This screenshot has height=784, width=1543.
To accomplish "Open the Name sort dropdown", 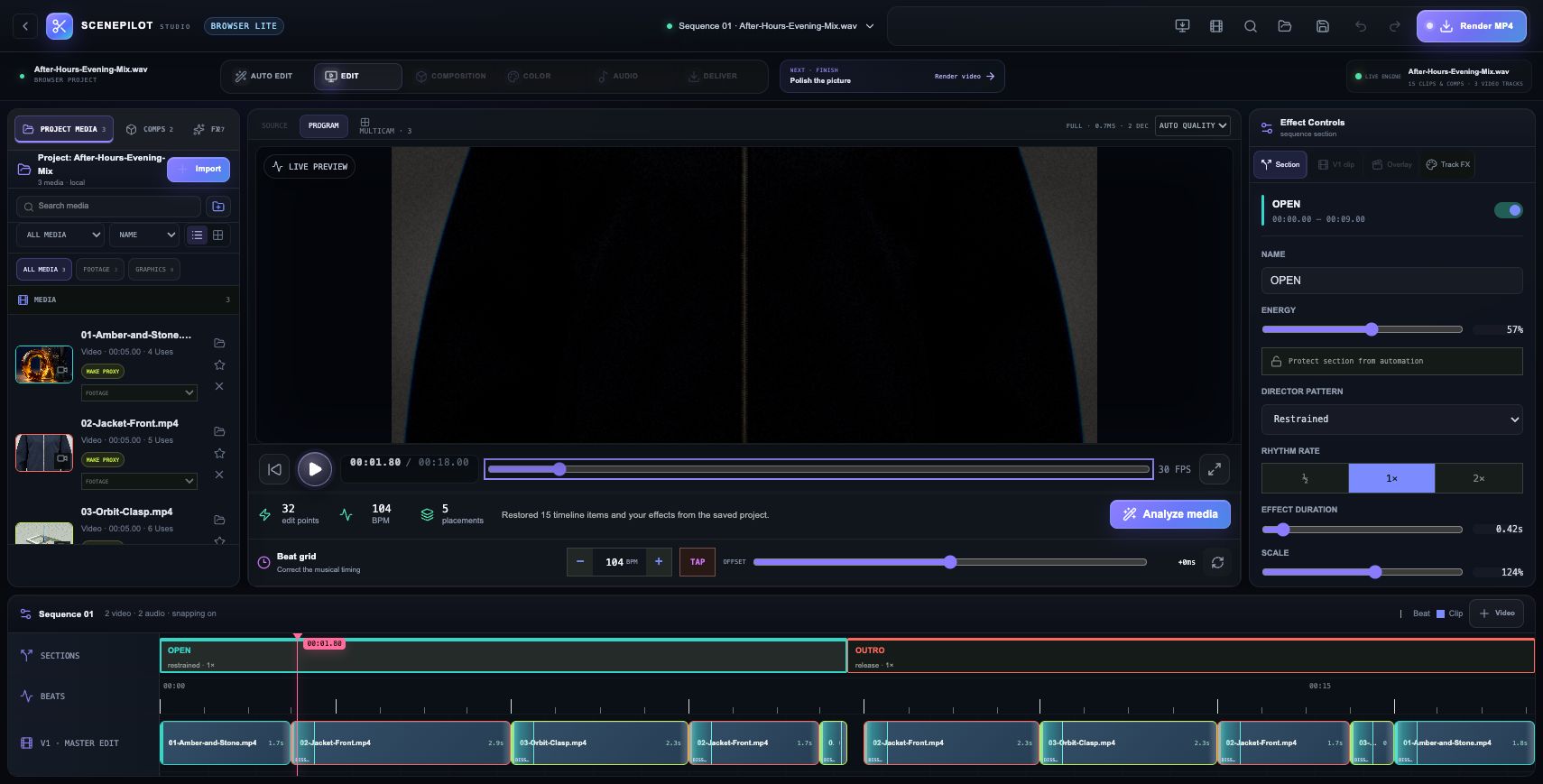I will (x=144, y=235).
